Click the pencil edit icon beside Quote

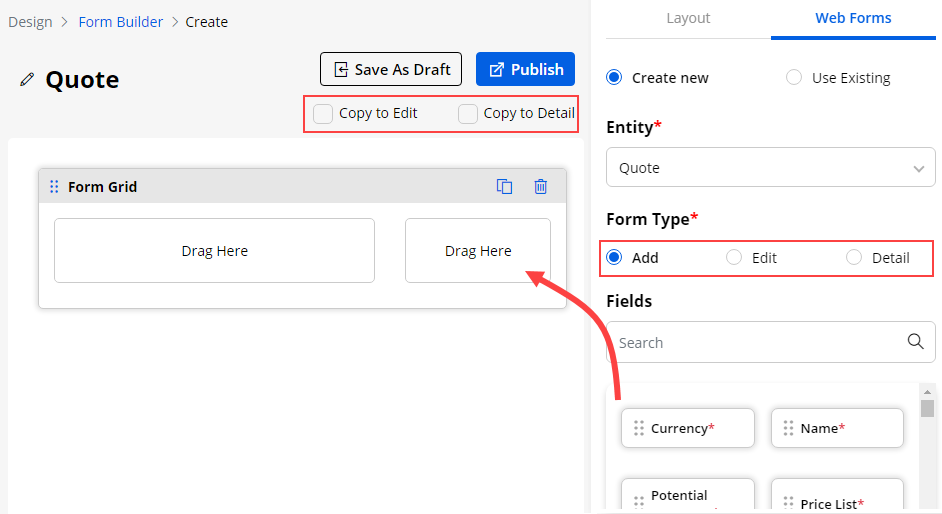click(x=27, y=80)
